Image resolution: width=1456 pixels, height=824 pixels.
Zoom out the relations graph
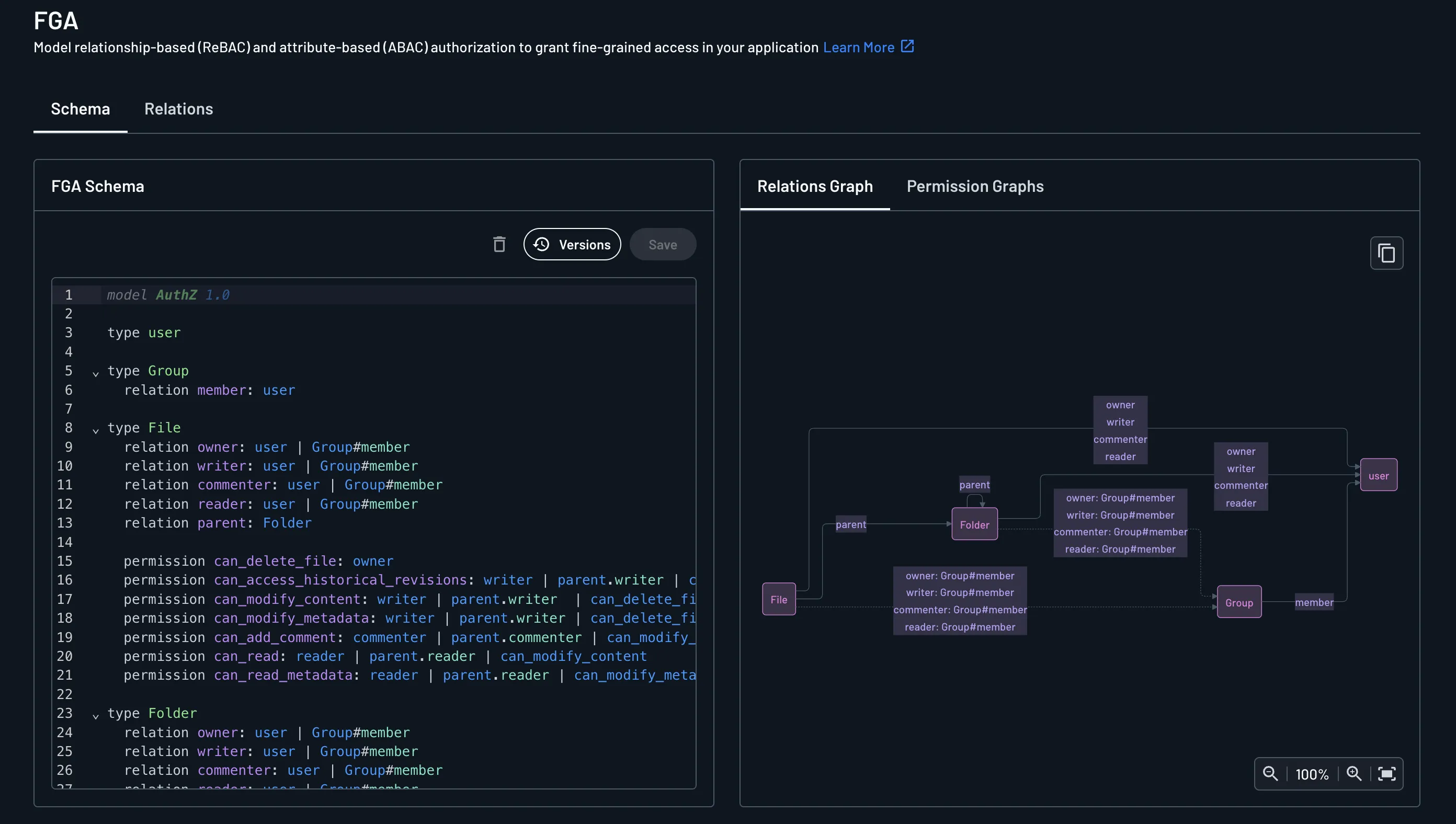click(x=1270, y=774)
